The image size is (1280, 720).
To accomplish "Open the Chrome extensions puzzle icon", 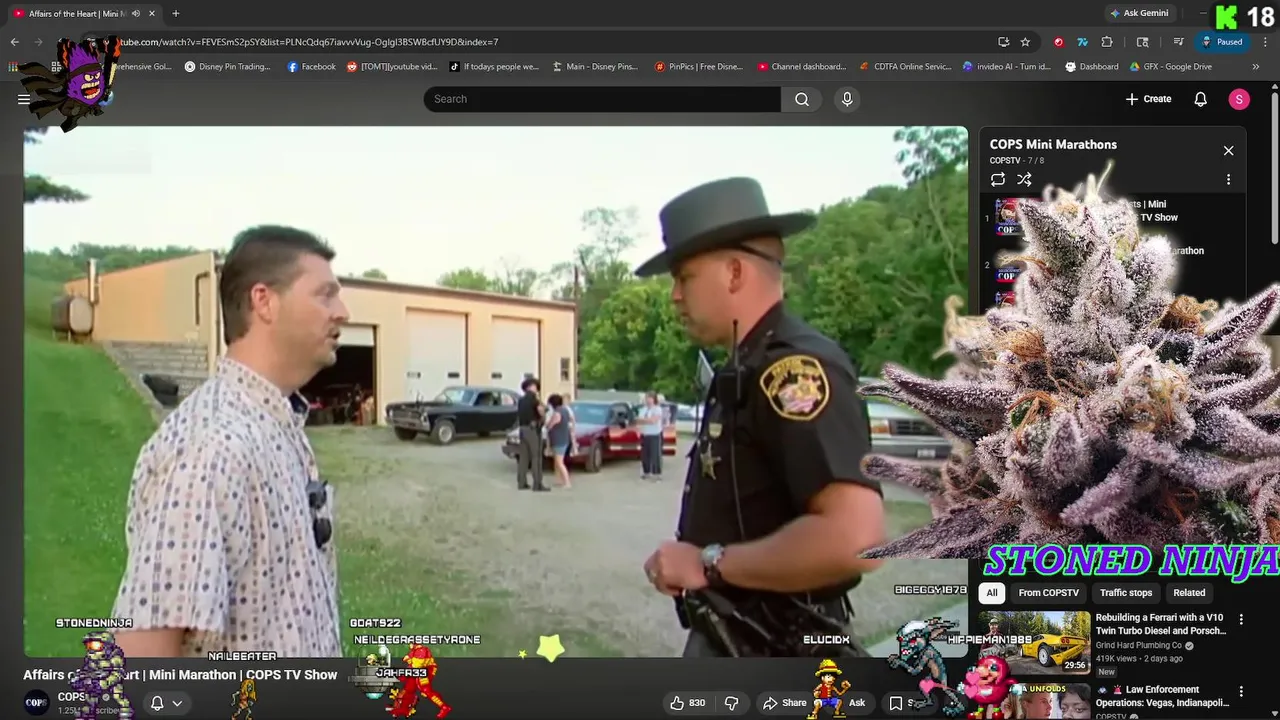I will (x=1107, y=42).
